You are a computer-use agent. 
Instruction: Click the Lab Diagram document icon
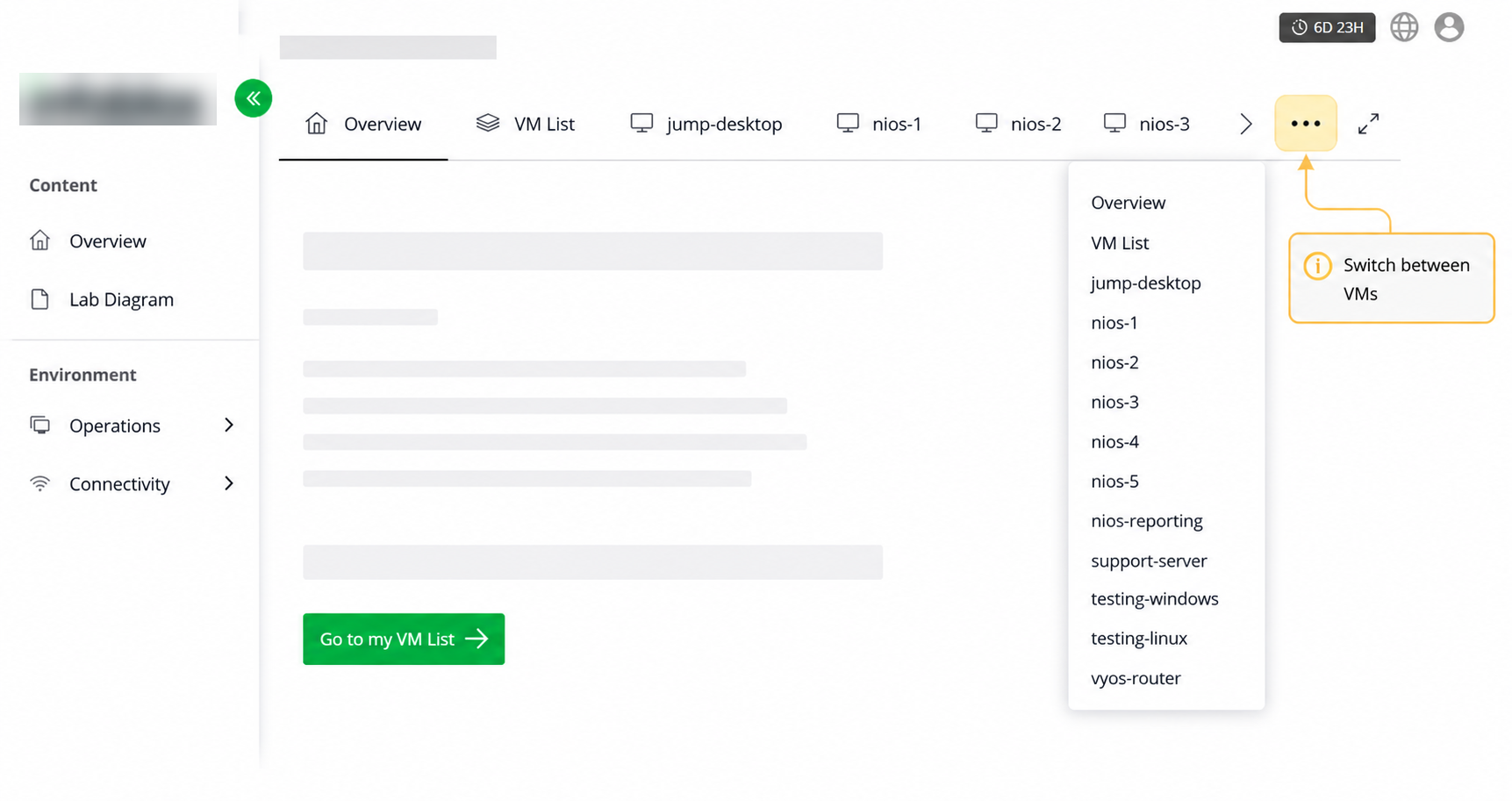[40, 299]
